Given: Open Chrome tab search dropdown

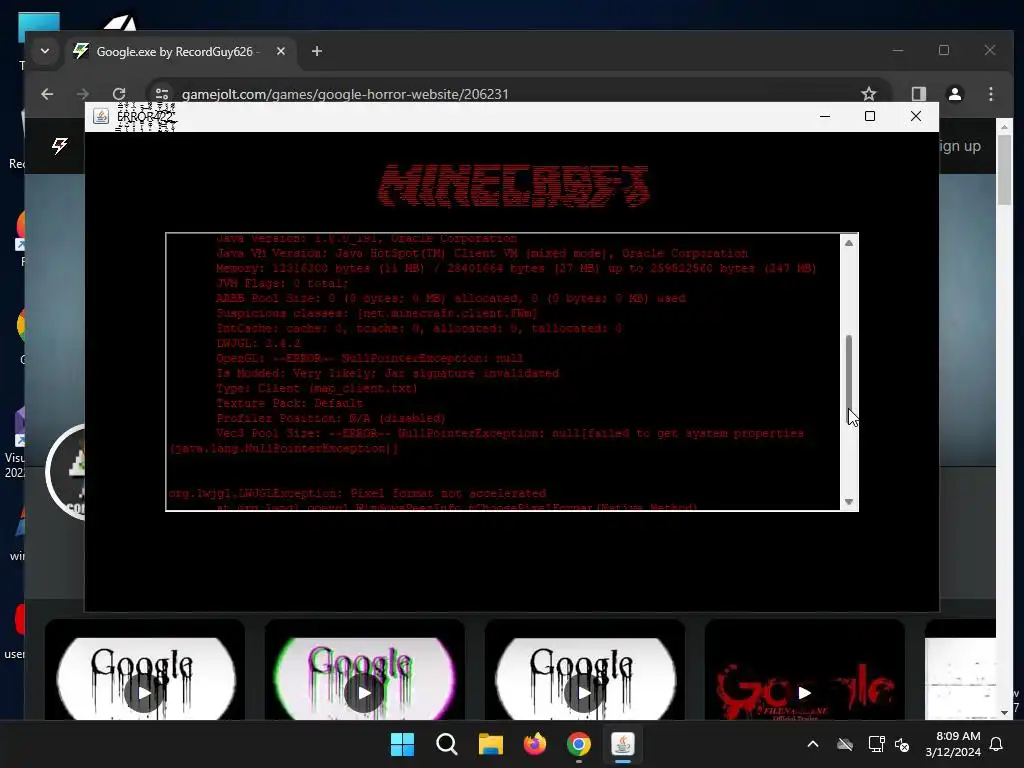Looking at the screenshot, I should (x=44, y=51).
